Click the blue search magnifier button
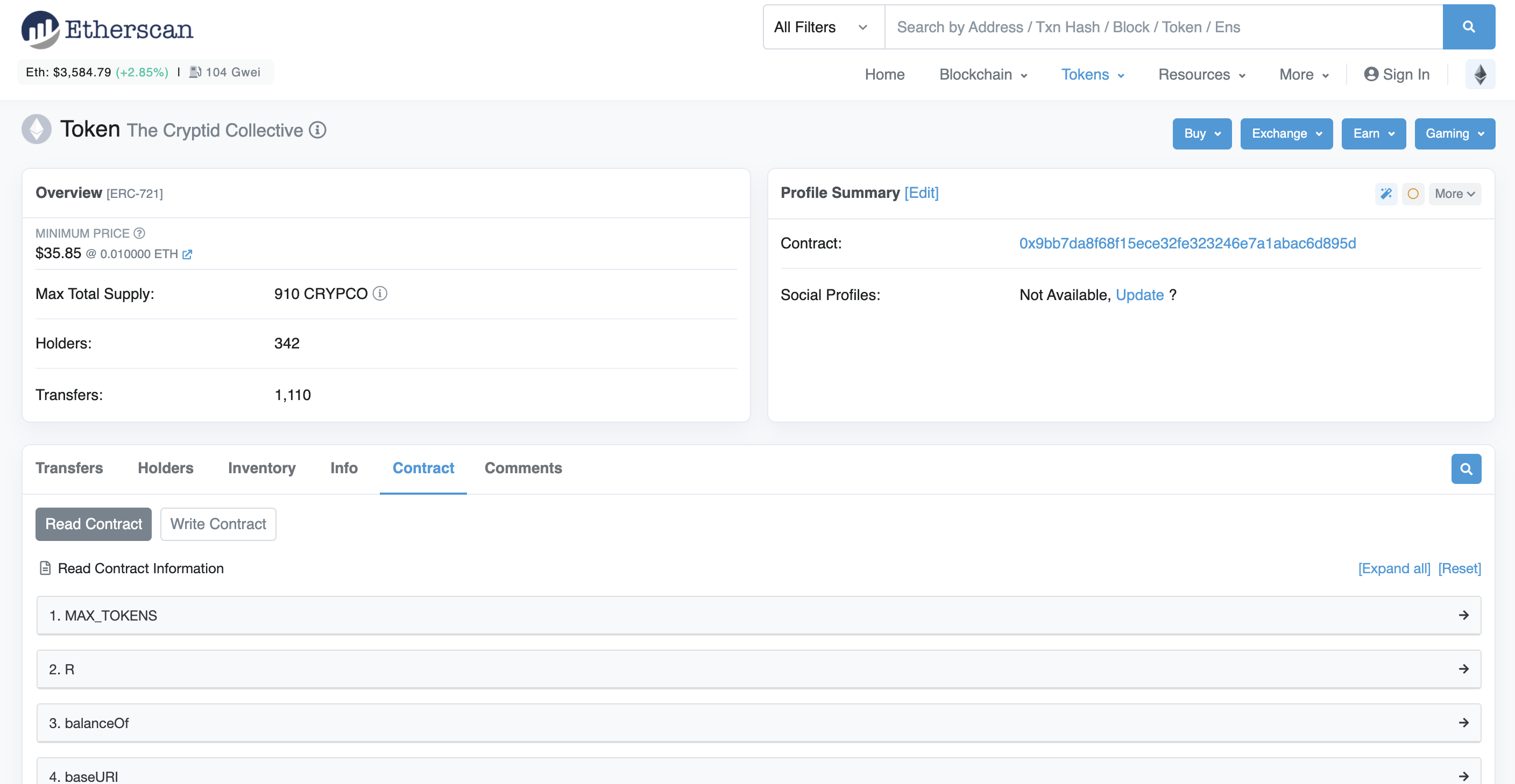The image size is (1515, 784). 1468,27
